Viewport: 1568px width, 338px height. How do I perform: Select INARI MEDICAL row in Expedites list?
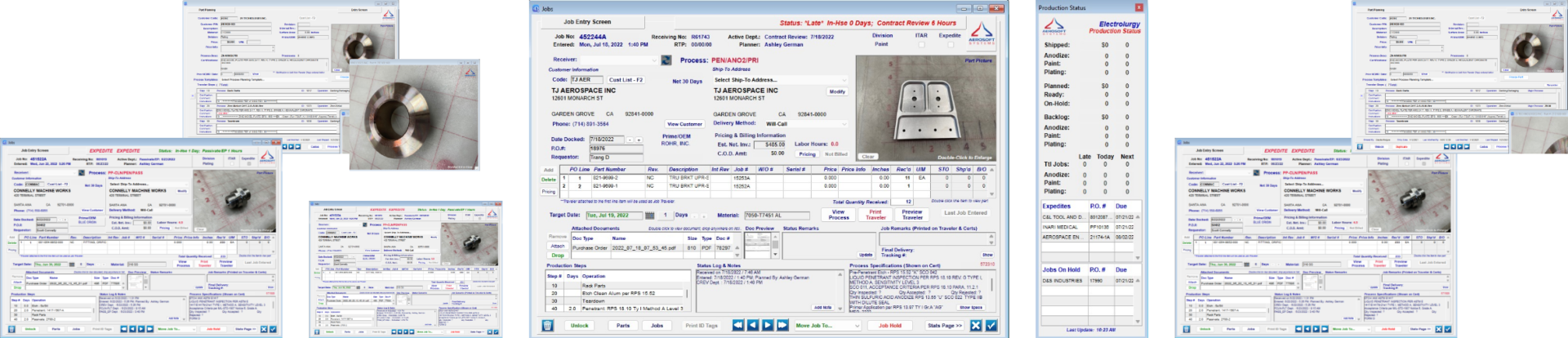click(1088, 227)
